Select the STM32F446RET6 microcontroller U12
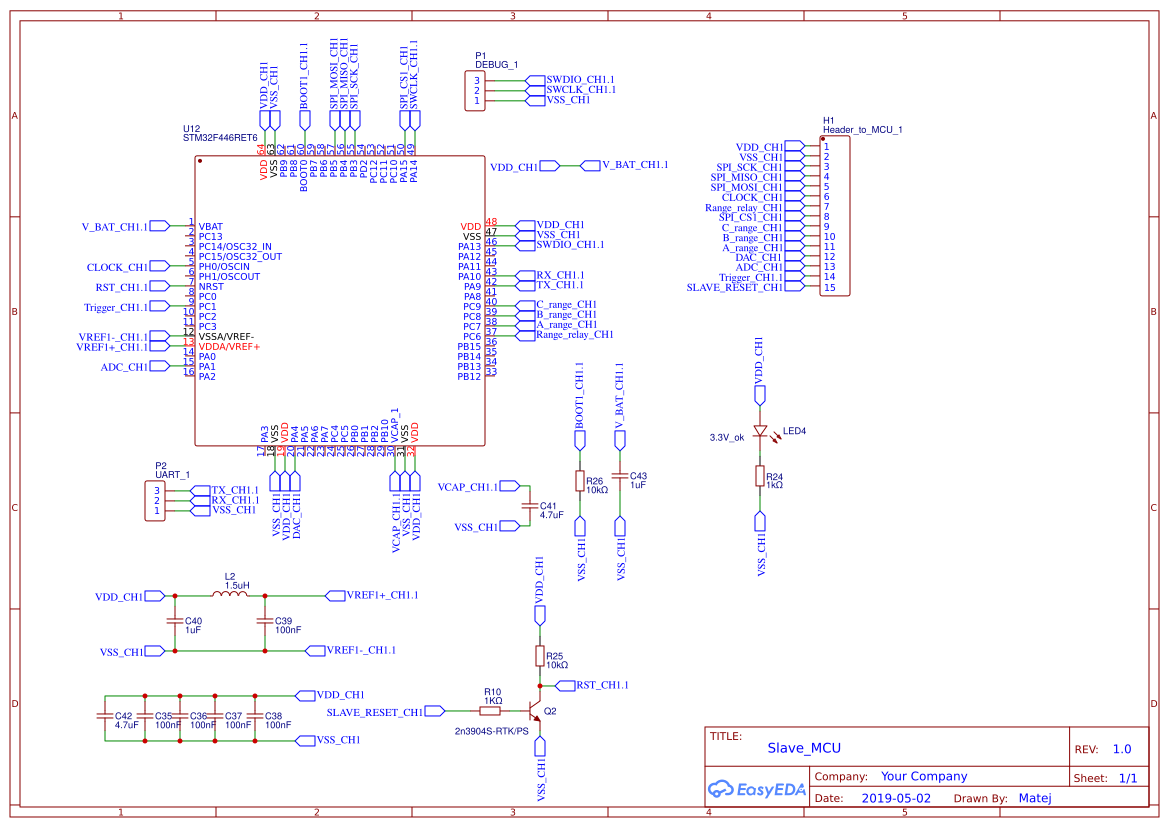Image resolution: width=1169 pixels, height=827 pixels. pyautogui.click(x=340, y=300)
